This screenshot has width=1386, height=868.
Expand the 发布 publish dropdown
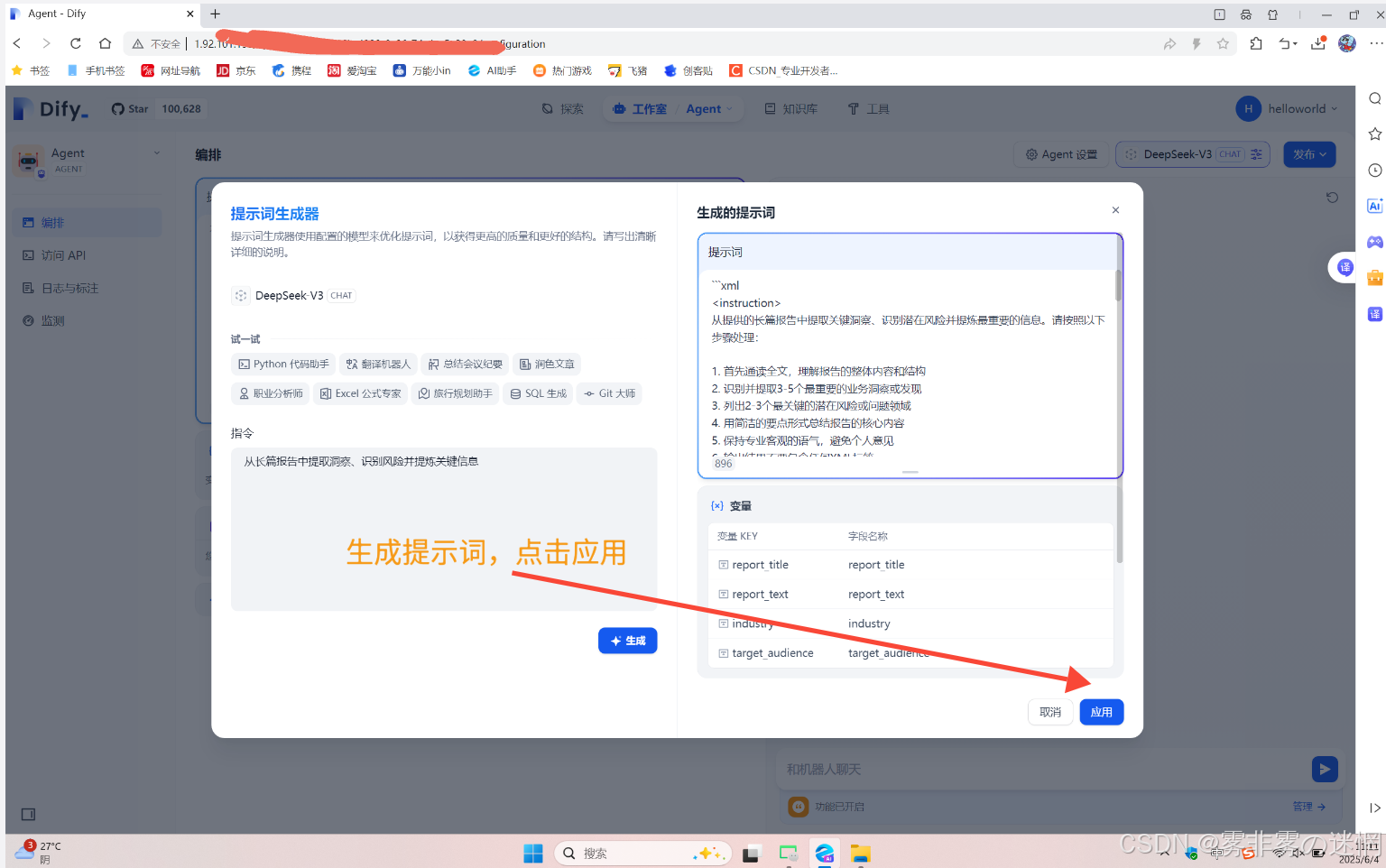coord(1309,154)
